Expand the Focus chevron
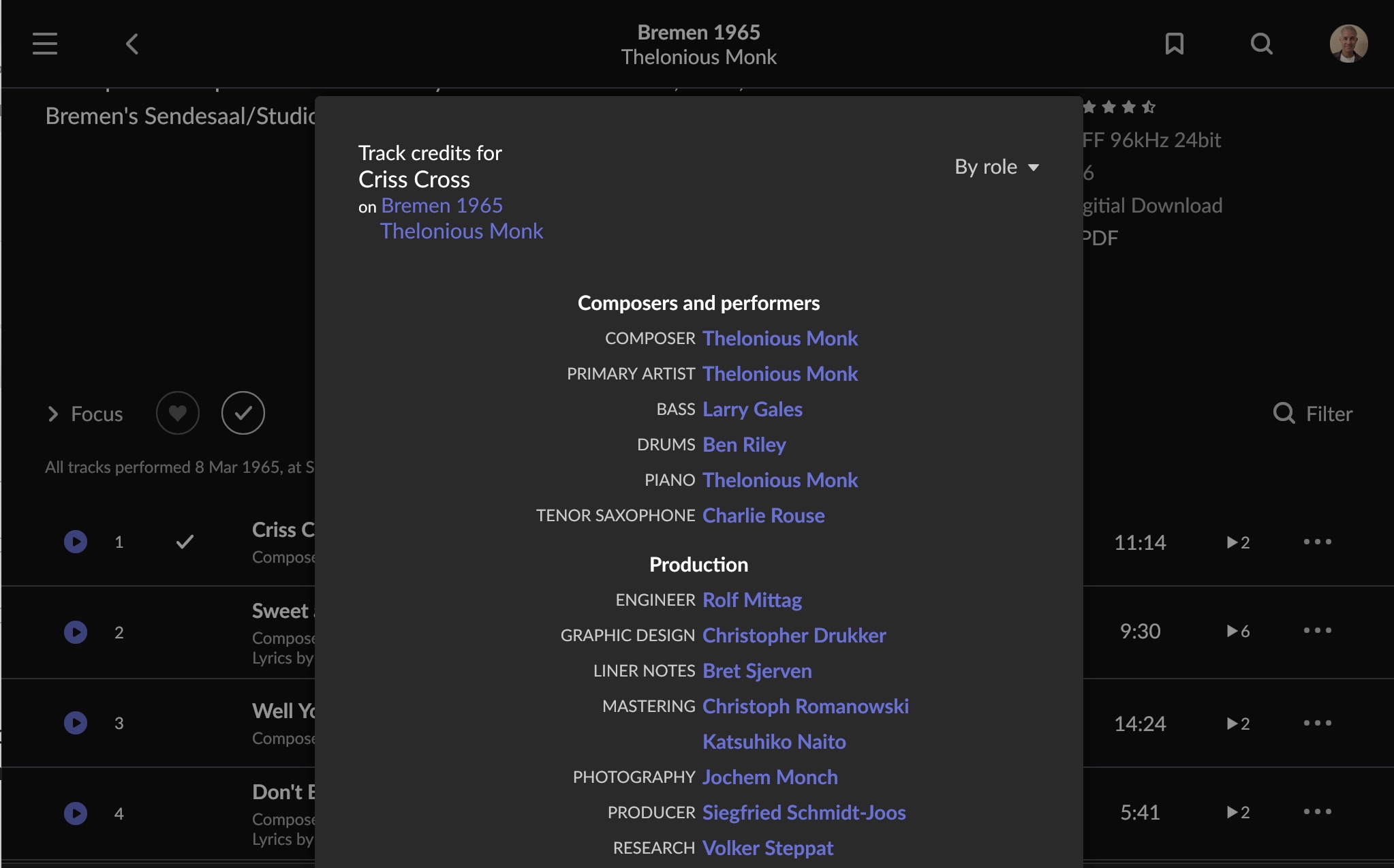The image size is (1394, 868). (53, 414)
